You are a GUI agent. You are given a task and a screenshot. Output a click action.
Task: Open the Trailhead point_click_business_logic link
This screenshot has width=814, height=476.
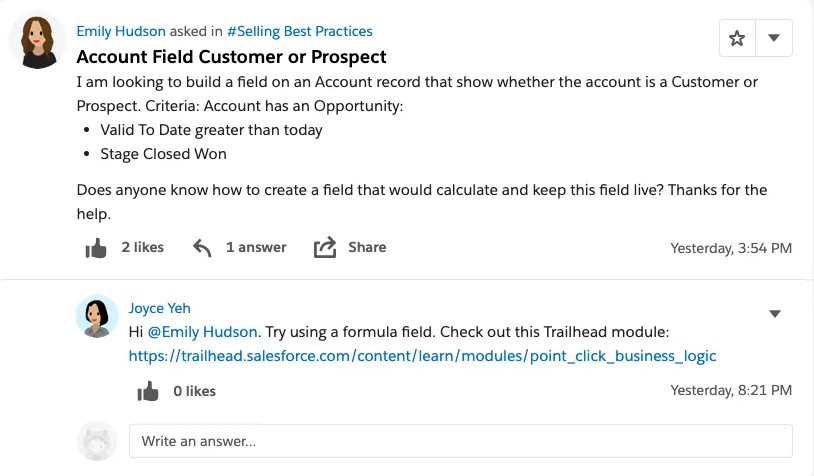pyautogui.click(x=422, y=356)
